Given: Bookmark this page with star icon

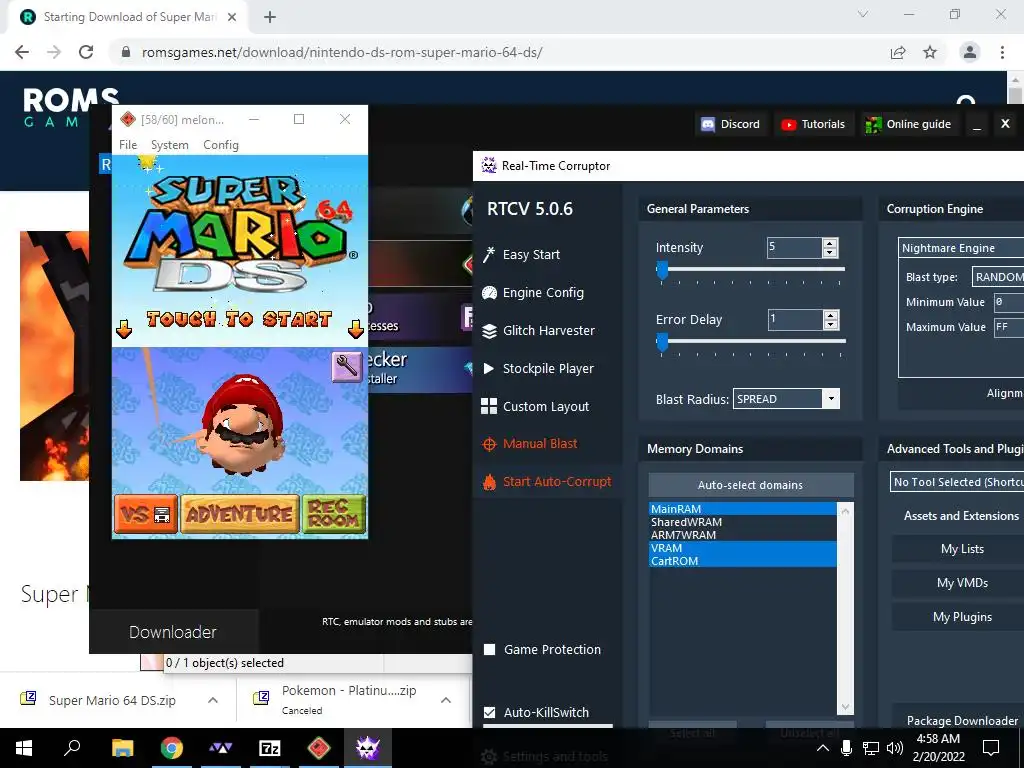Looking at the screenshot, I should click(x=930, y=52).
